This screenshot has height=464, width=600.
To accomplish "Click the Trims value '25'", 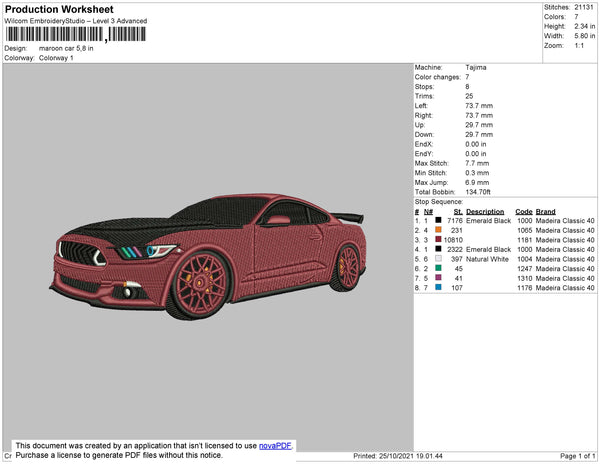I will click(x=469, y=96).
